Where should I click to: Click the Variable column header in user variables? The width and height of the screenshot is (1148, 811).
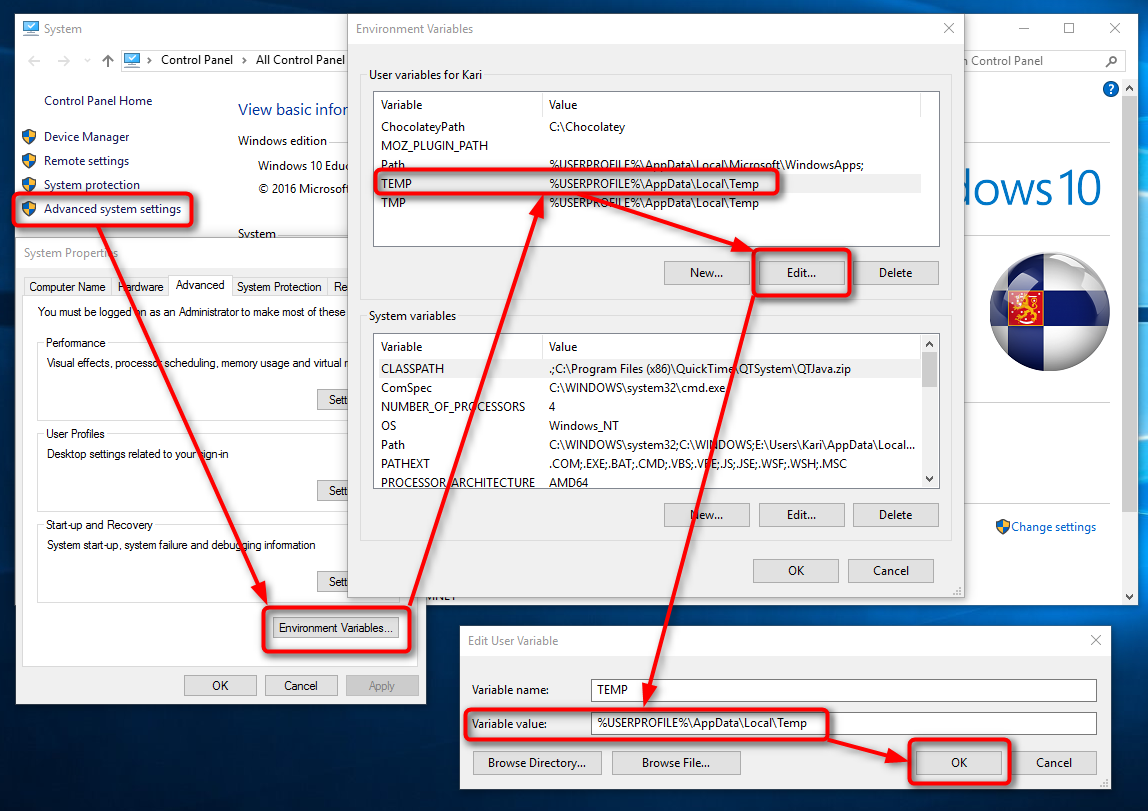(458, 105)
